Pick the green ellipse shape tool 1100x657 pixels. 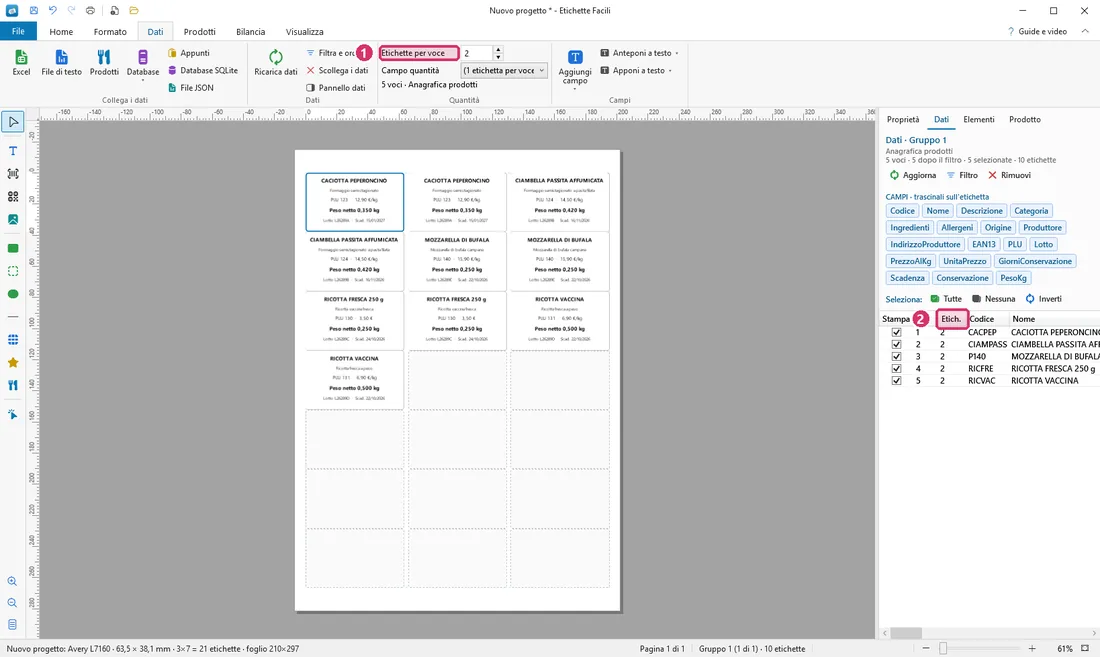(x=13, y=294)
